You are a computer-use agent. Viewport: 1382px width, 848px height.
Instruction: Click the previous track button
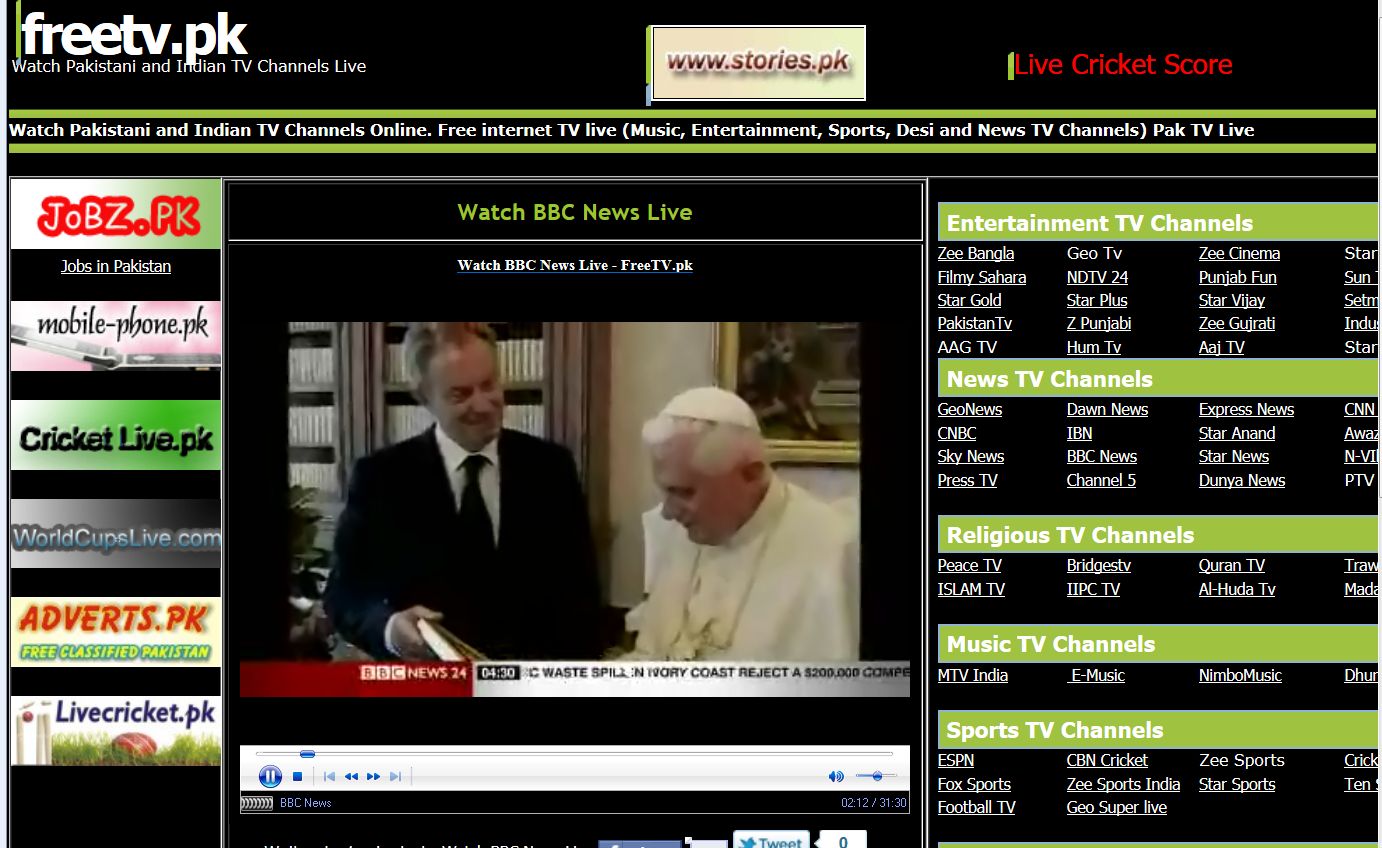(329, 776)
